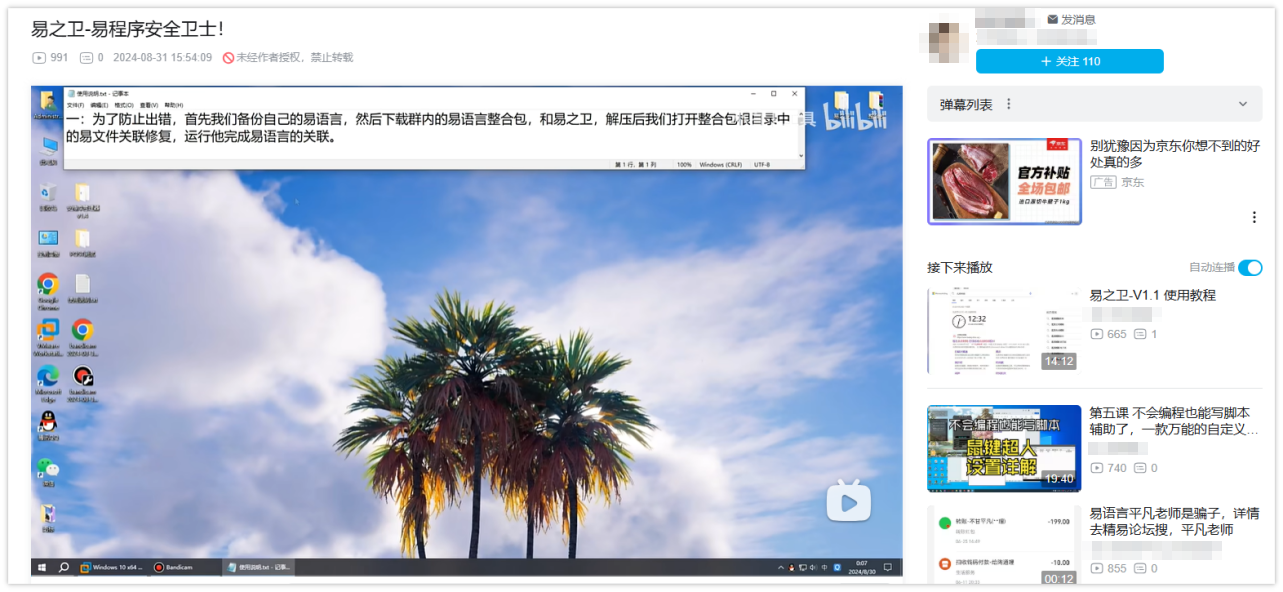Open the three-dot menu on the JD ad
This screenshot has width=1283, height=592.
[1254, 217]
